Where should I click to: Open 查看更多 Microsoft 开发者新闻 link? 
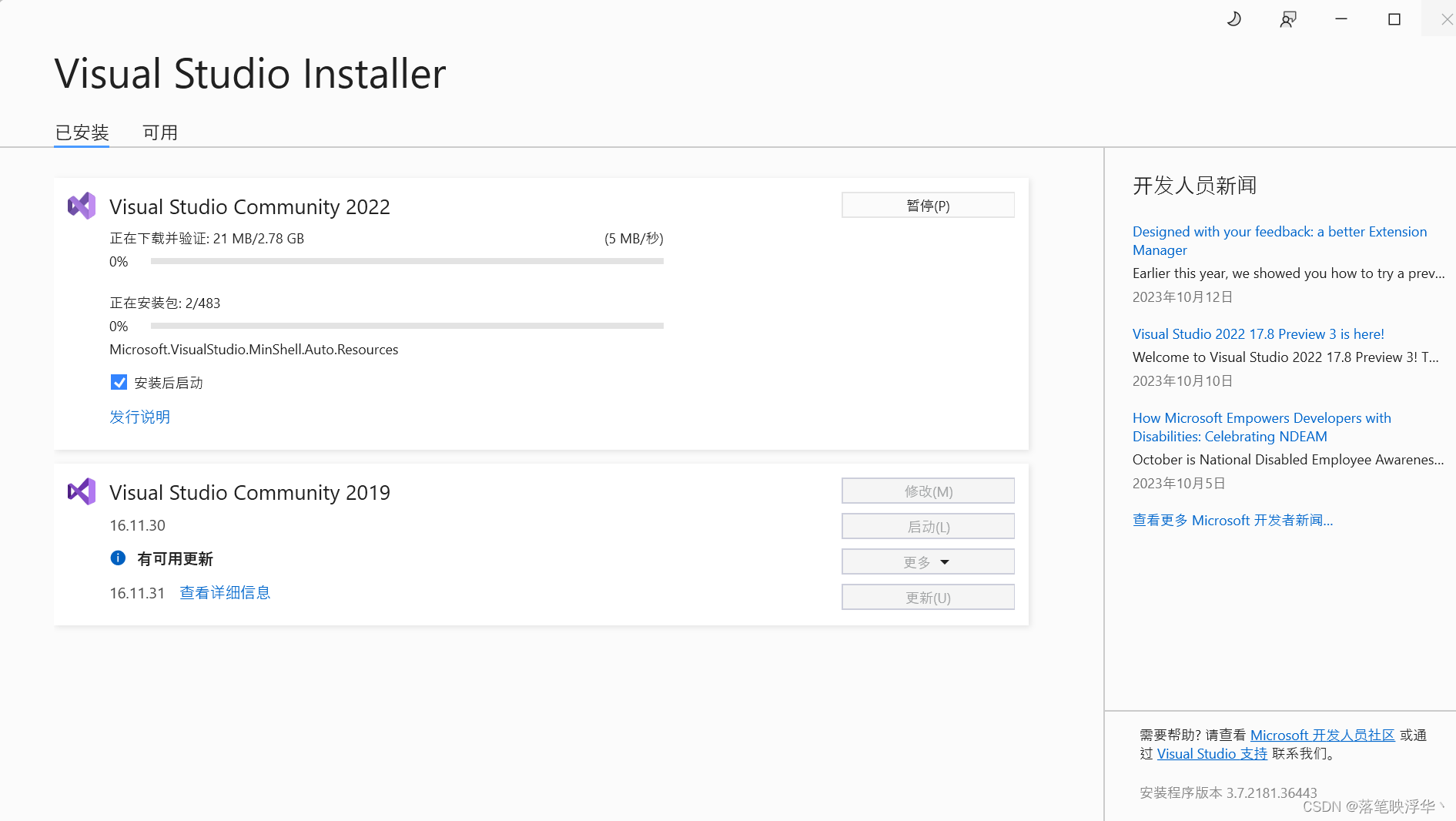[x=1232, y=520]
